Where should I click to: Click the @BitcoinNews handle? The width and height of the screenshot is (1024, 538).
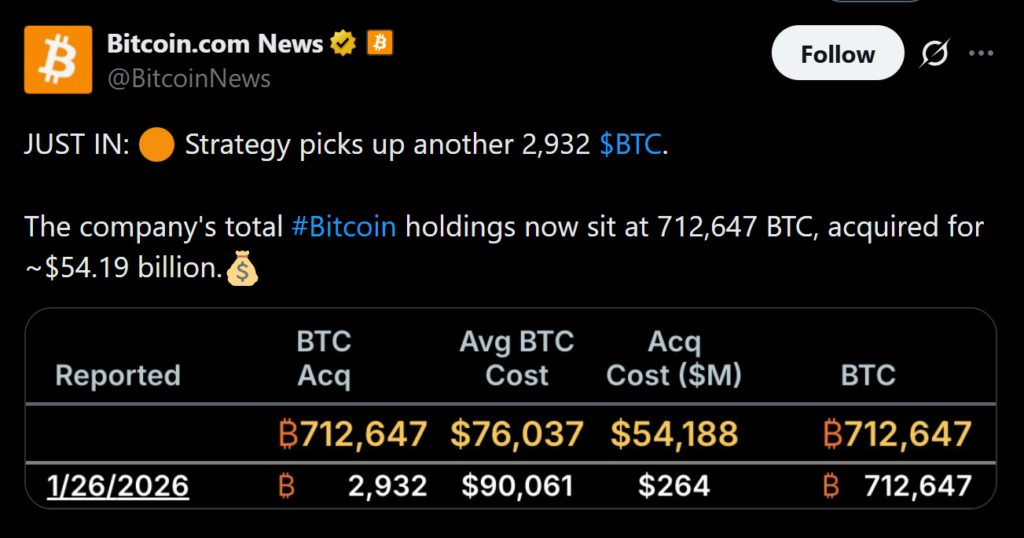189,78
